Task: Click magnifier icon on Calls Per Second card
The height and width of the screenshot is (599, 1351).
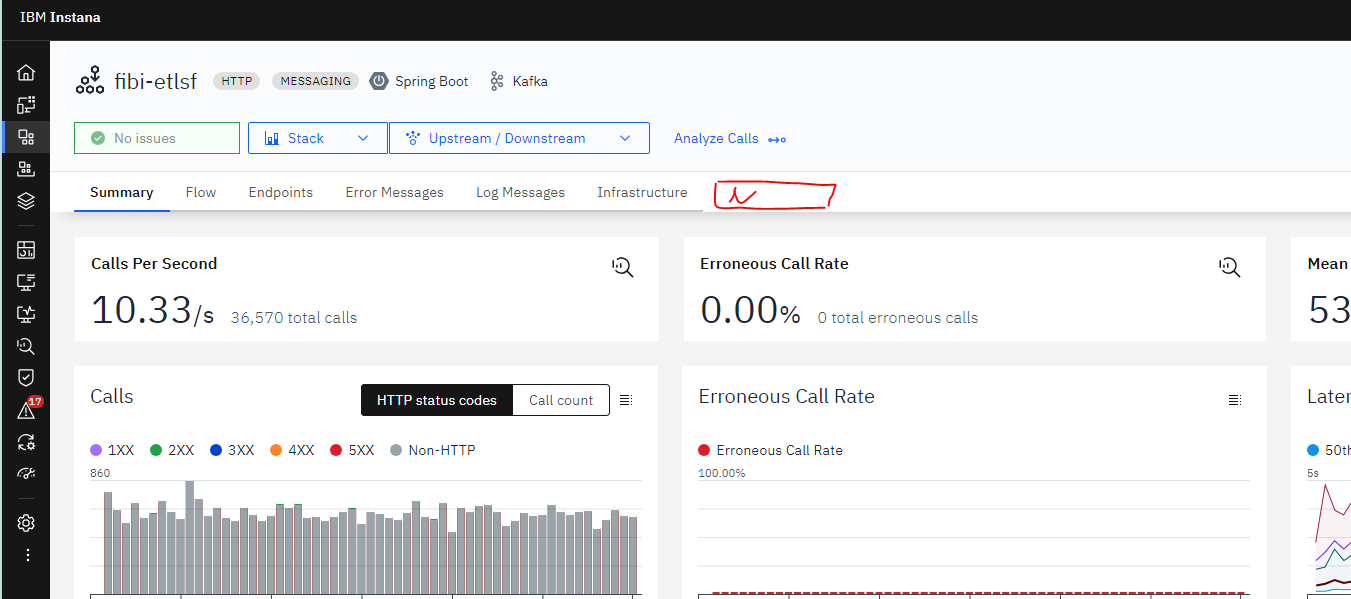Action: tap(623, 266)
